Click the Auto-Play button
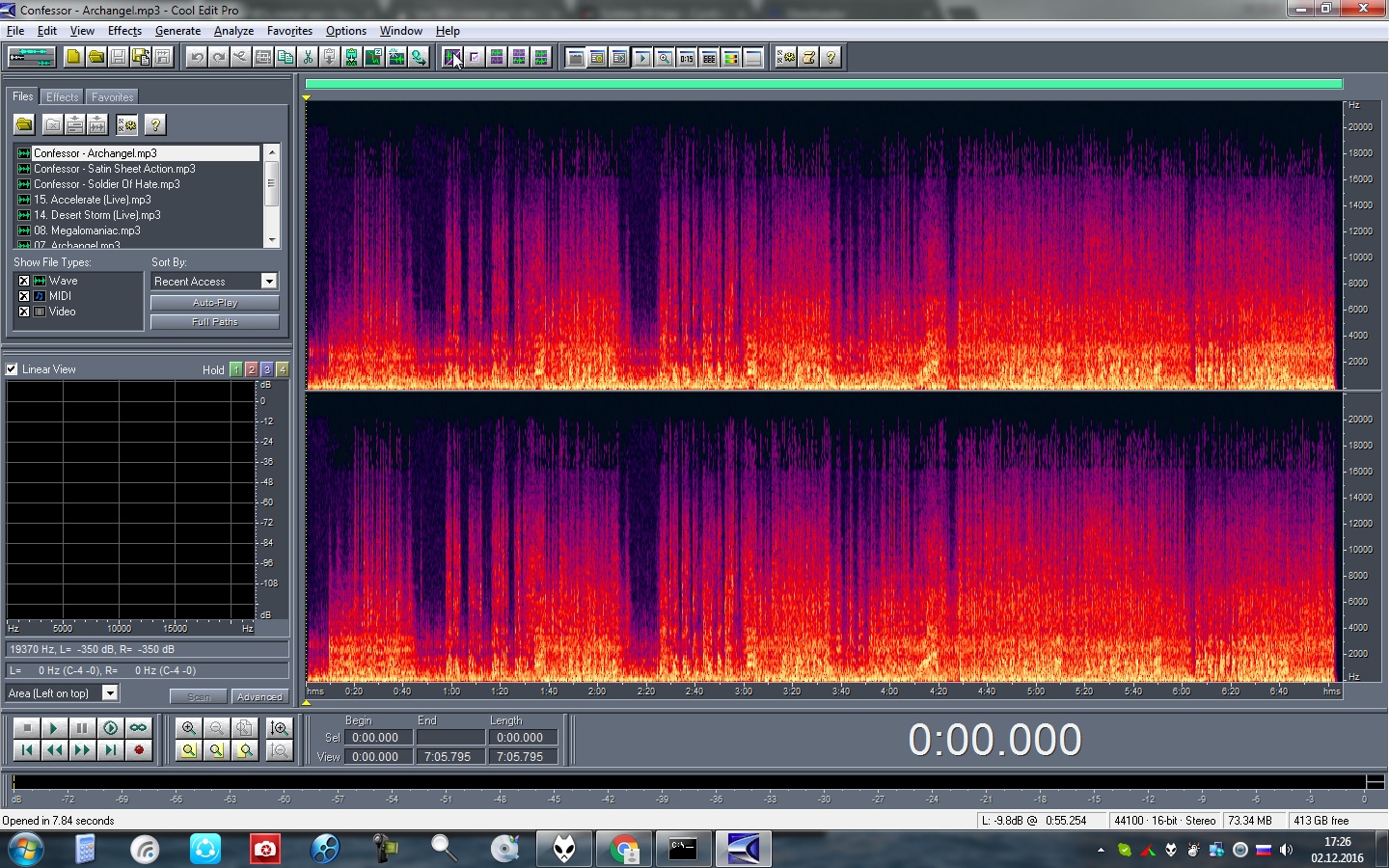 215,303
